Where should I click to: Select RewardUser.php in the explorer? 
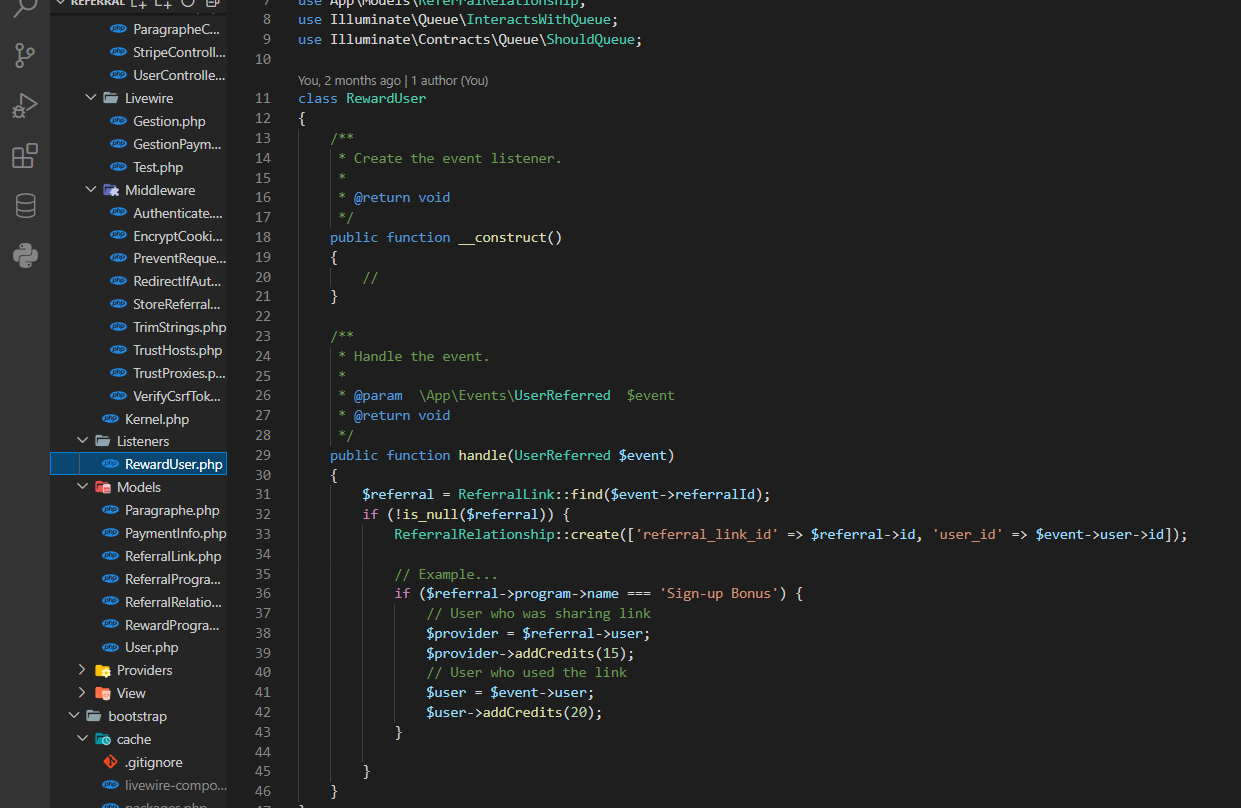(138, 464)
